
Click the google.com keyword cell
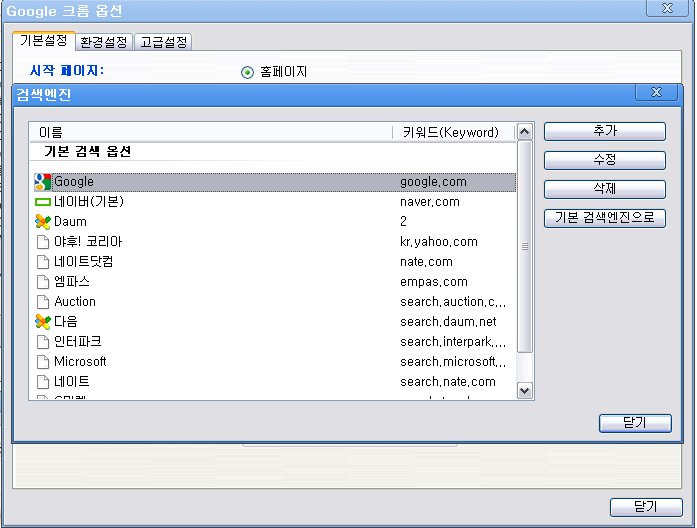[433, 182]
